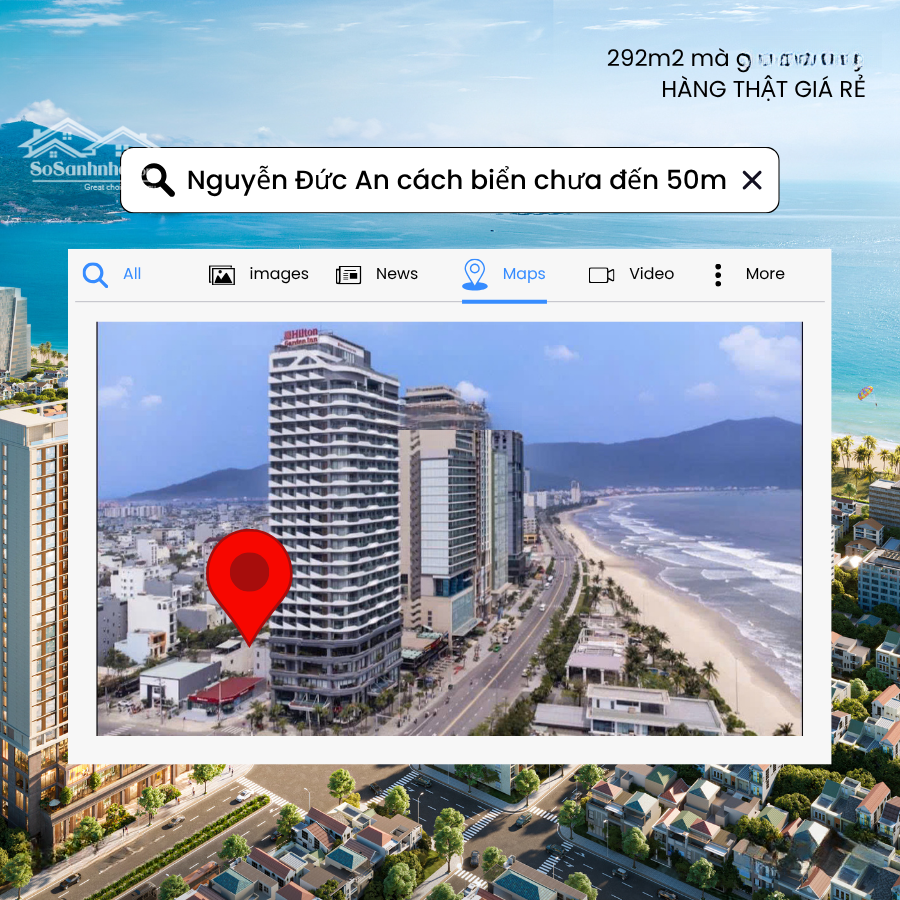Expand the three-dot More icon

[717, 275]
